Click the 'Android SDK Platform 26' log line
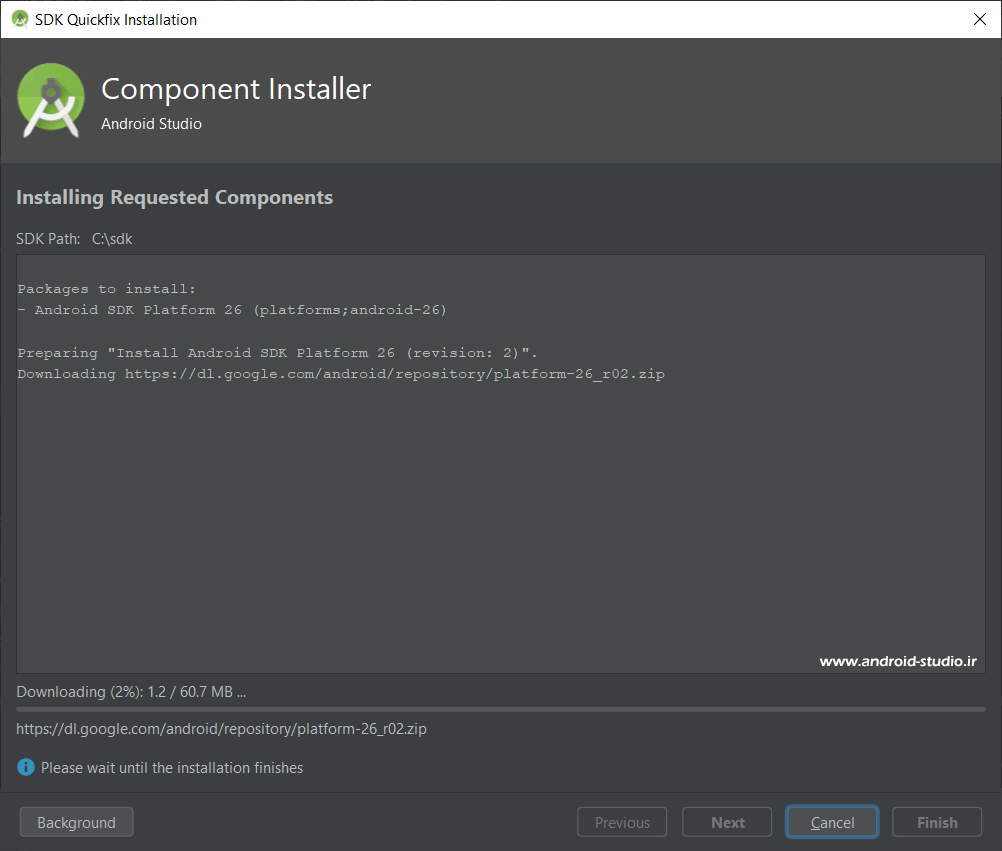Viewport: 1002px width, 851px height. (232, 310)
